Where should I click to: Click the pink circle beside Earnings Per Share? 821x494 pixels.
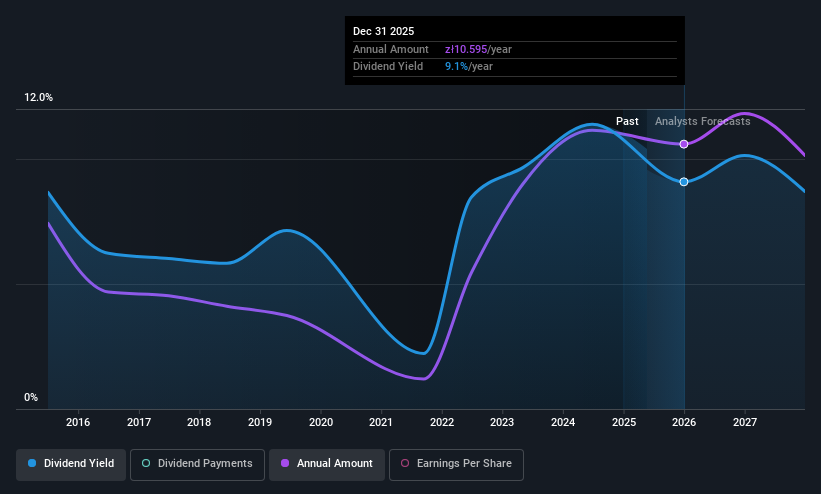[x=405, y=464]
